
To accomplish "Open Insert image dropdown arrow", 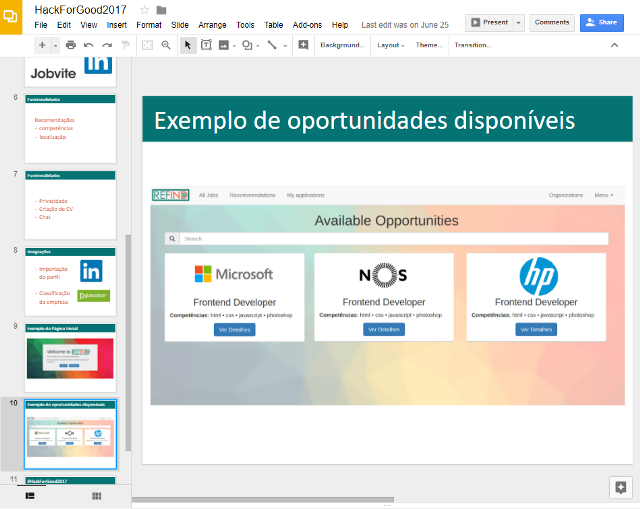I will 234,46.
